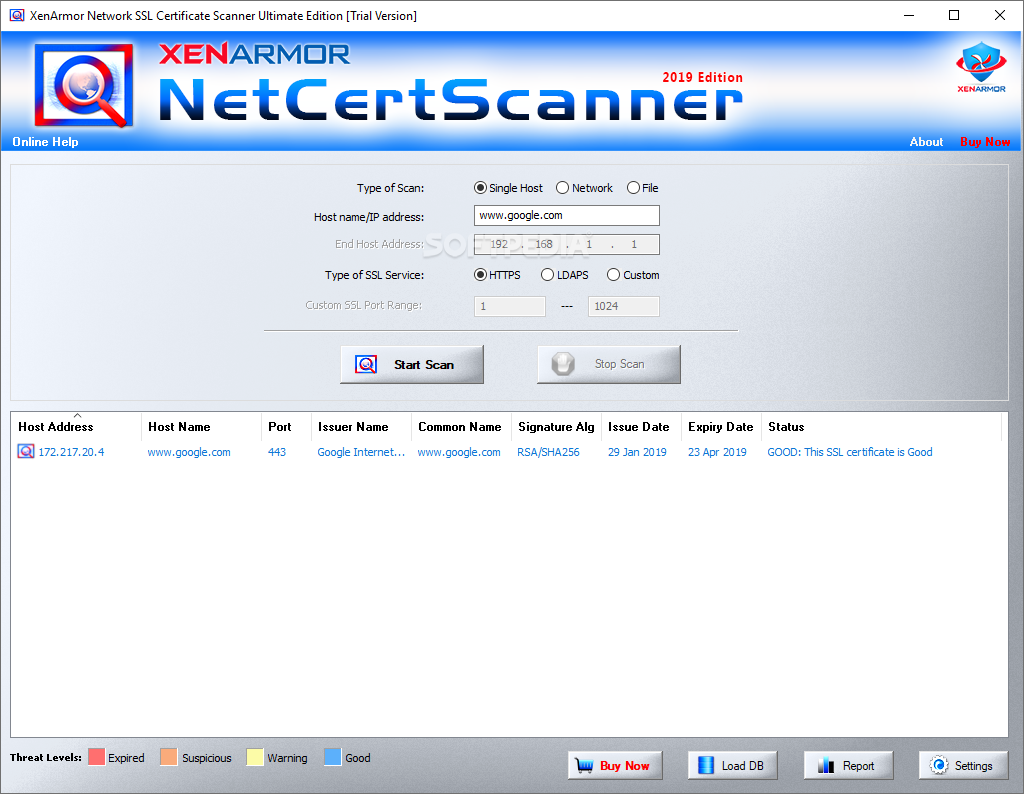Image resolution: width=1024 pixels, height=794 pixels.
Task: Click the scan icon beside 172.217.20.4
Action: point(26,451)
